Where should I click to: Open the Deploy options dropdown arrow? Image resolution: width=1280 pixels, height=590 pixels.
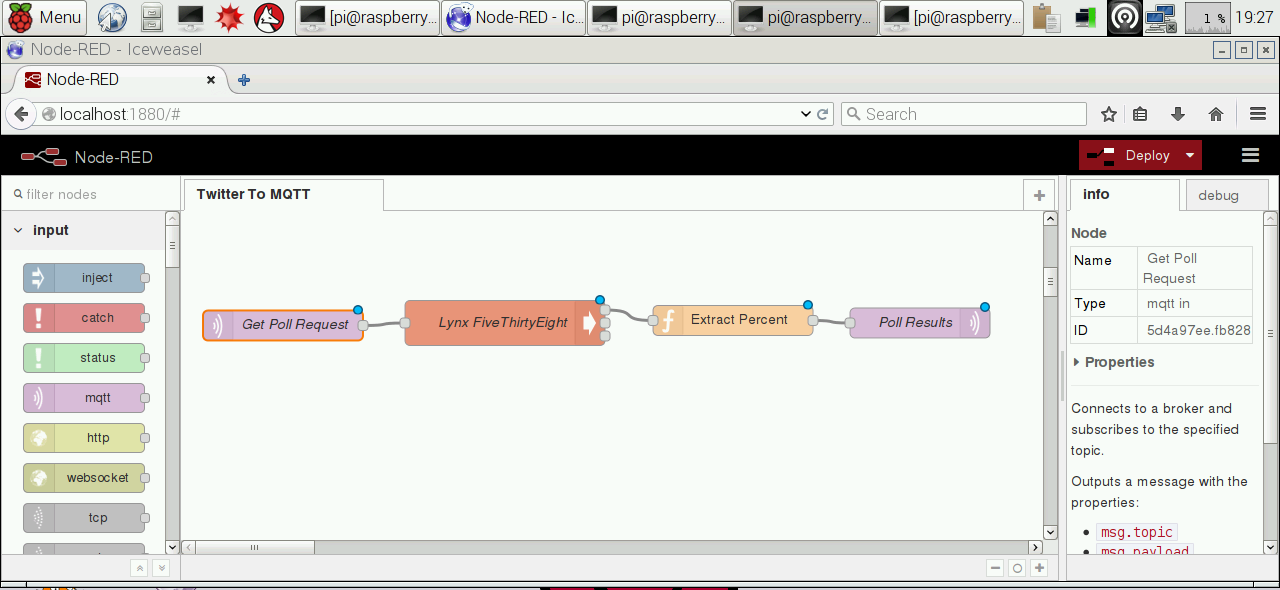coord(1190,155)
